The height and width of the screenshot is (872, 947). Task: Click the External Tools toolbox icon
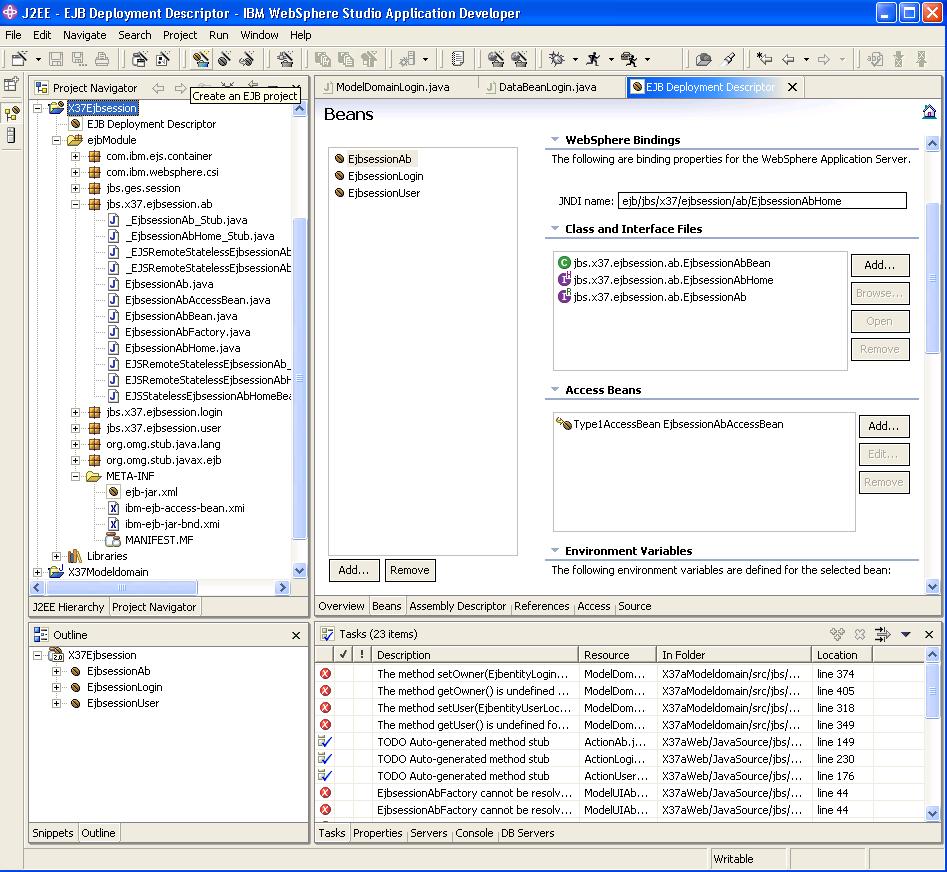click(629, 59)
